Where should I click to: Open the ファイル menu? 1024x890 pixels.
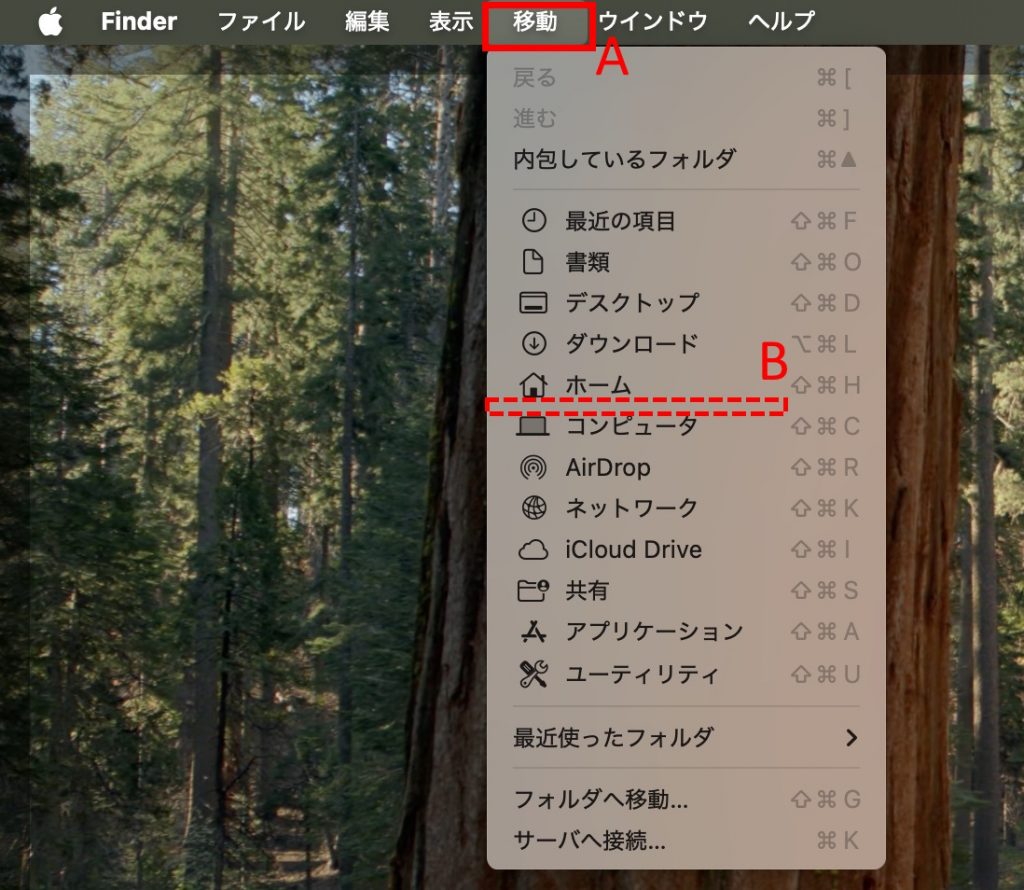click(x=261, y=22)
